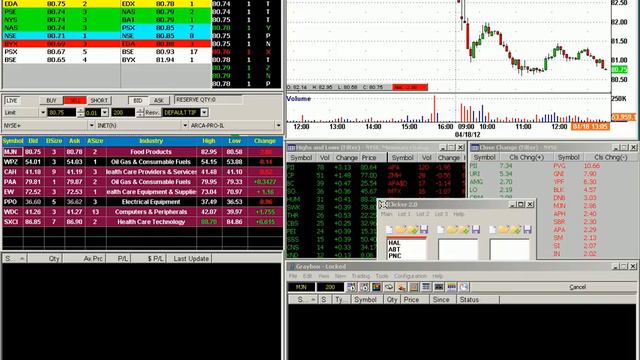Viewport: 640px width, 360px height.
Task: Click checked-folder icon above the HAL list
Action: pos(412,230)
